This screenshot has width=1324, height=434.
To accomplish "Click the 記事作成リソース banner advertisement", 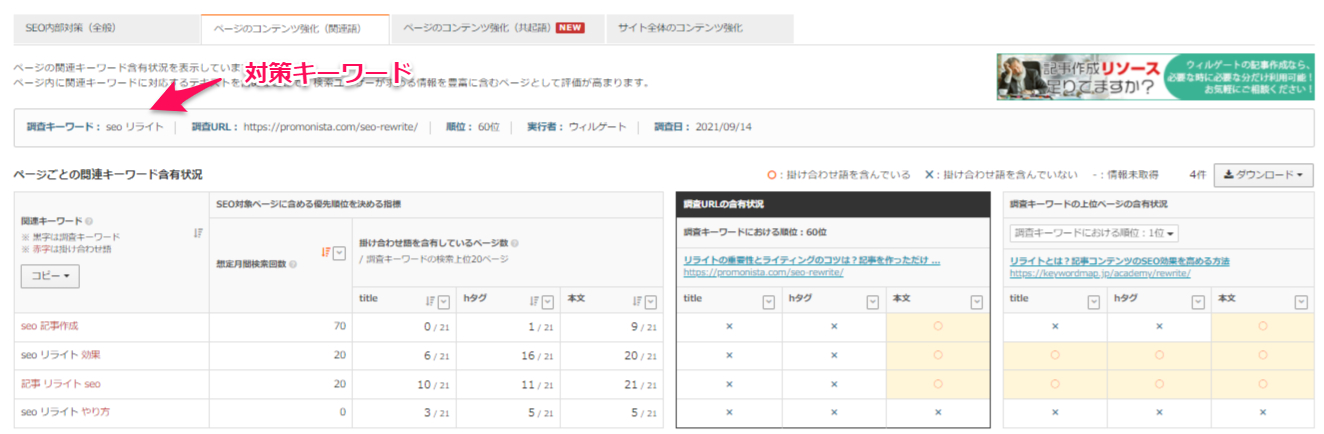I will coord(1155,77).
